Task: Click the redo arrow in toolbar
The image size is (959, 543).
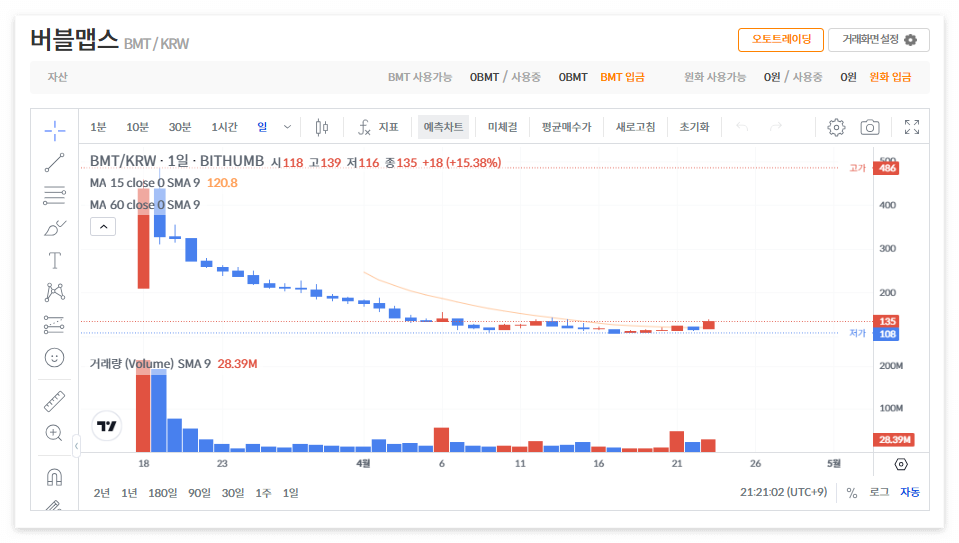Action: (776, 127)
